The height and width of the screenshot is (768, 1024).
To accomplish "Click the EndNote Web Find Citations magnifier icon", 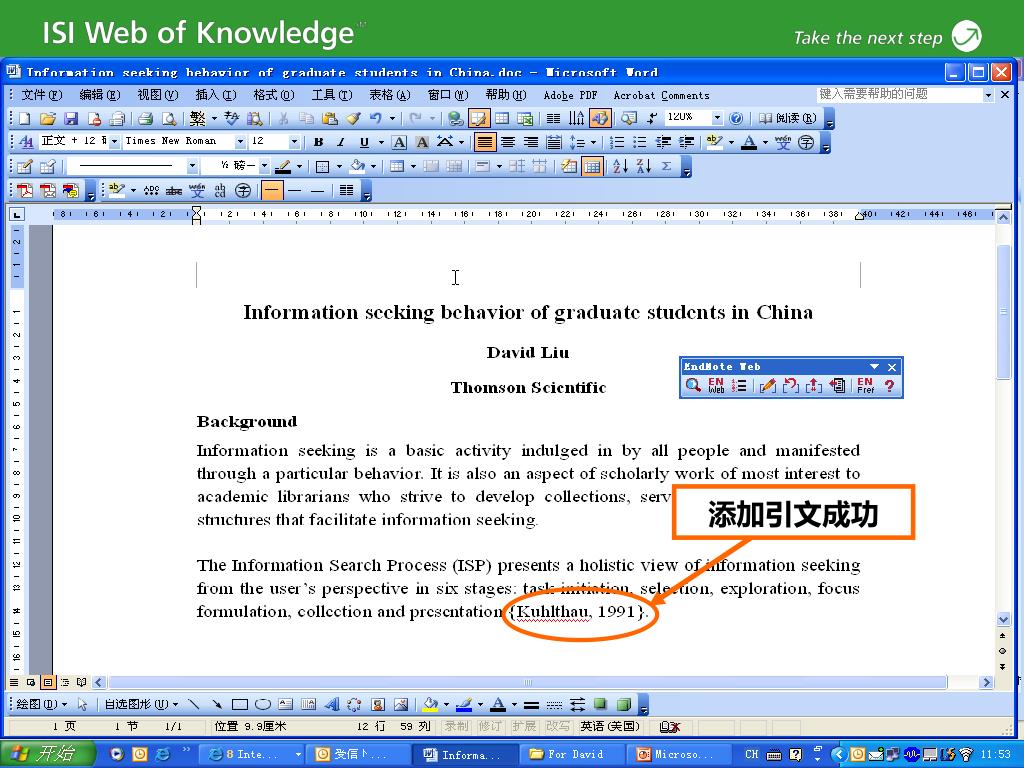I will [693, 386].
